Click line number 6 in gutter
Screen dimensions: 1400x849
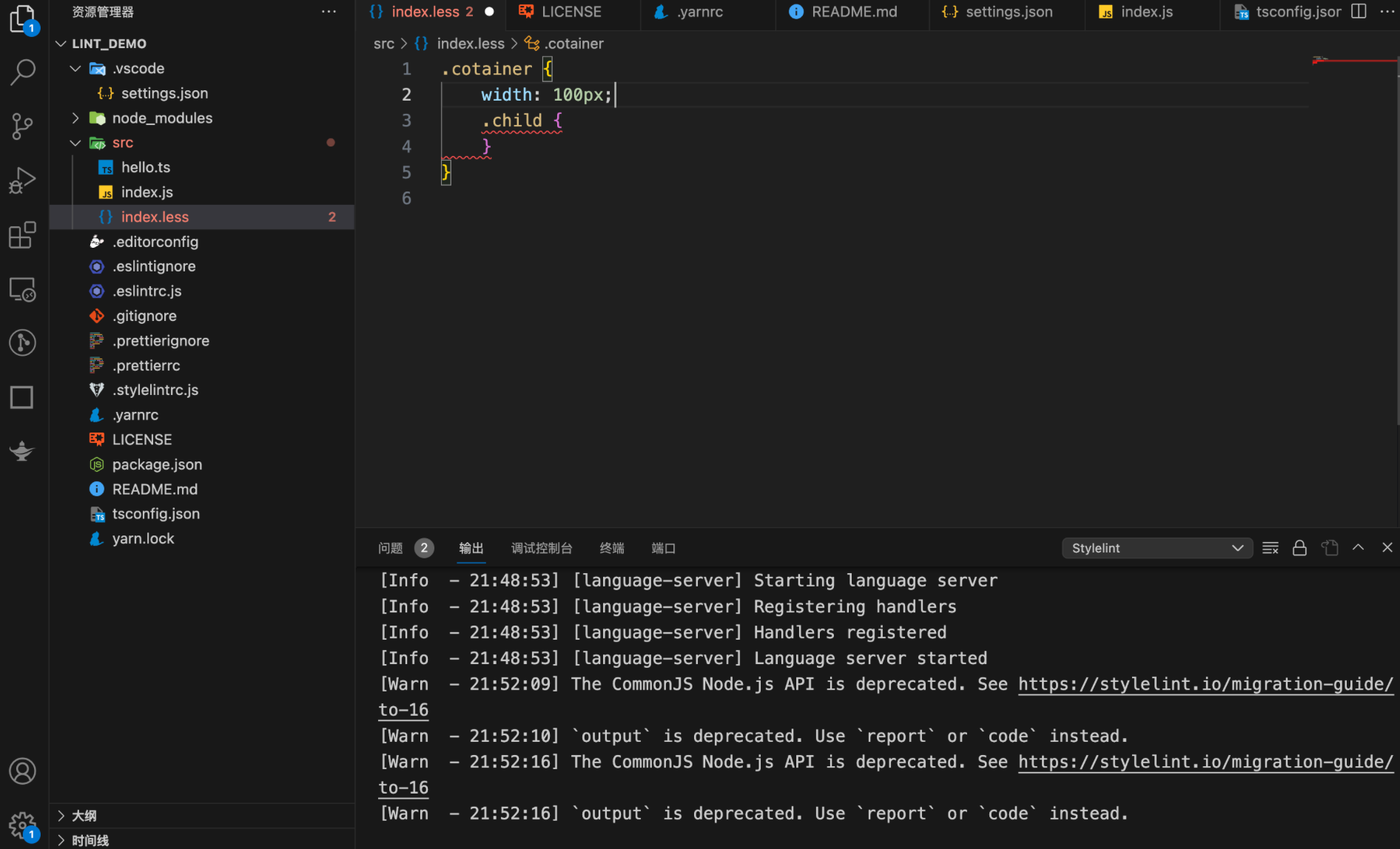point(406,198)
